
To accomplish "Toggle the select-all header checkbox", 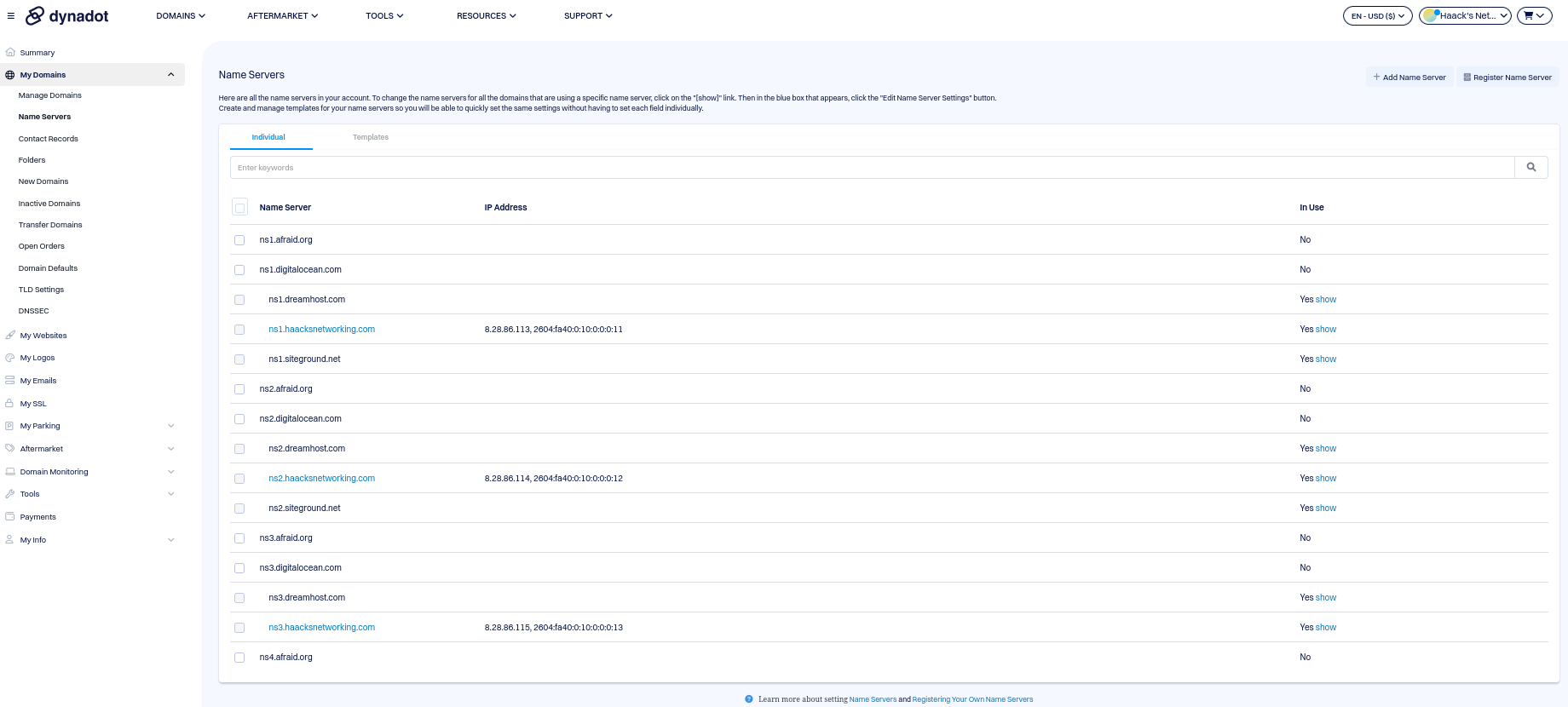I will (x=239, y=208).
